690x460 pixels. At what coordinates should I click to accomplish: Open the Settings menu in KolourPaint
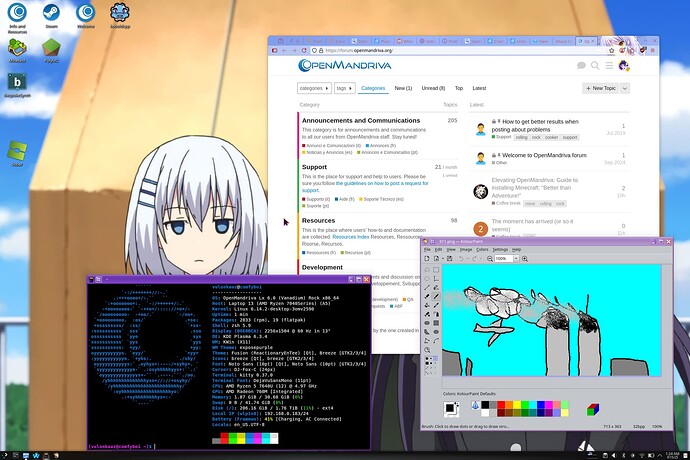click(x=500, y=250)
